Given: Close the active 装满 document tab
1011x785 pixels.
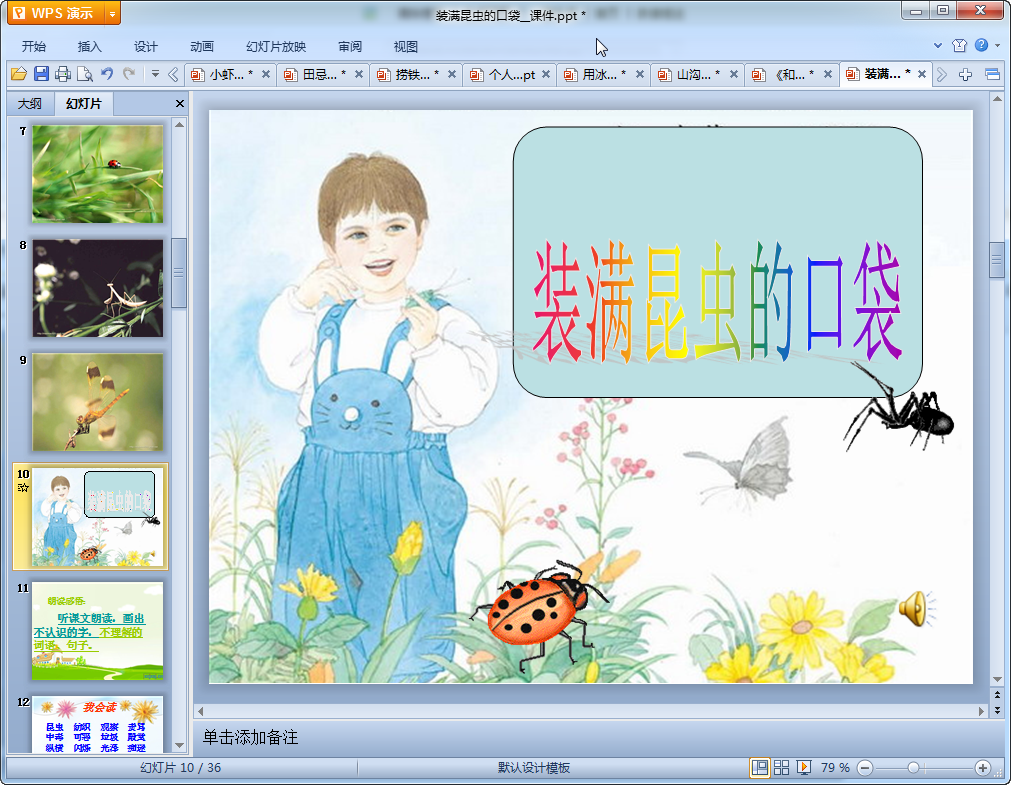Looking at the screenshot, I should pyautogui.click(x=922, y=74).
